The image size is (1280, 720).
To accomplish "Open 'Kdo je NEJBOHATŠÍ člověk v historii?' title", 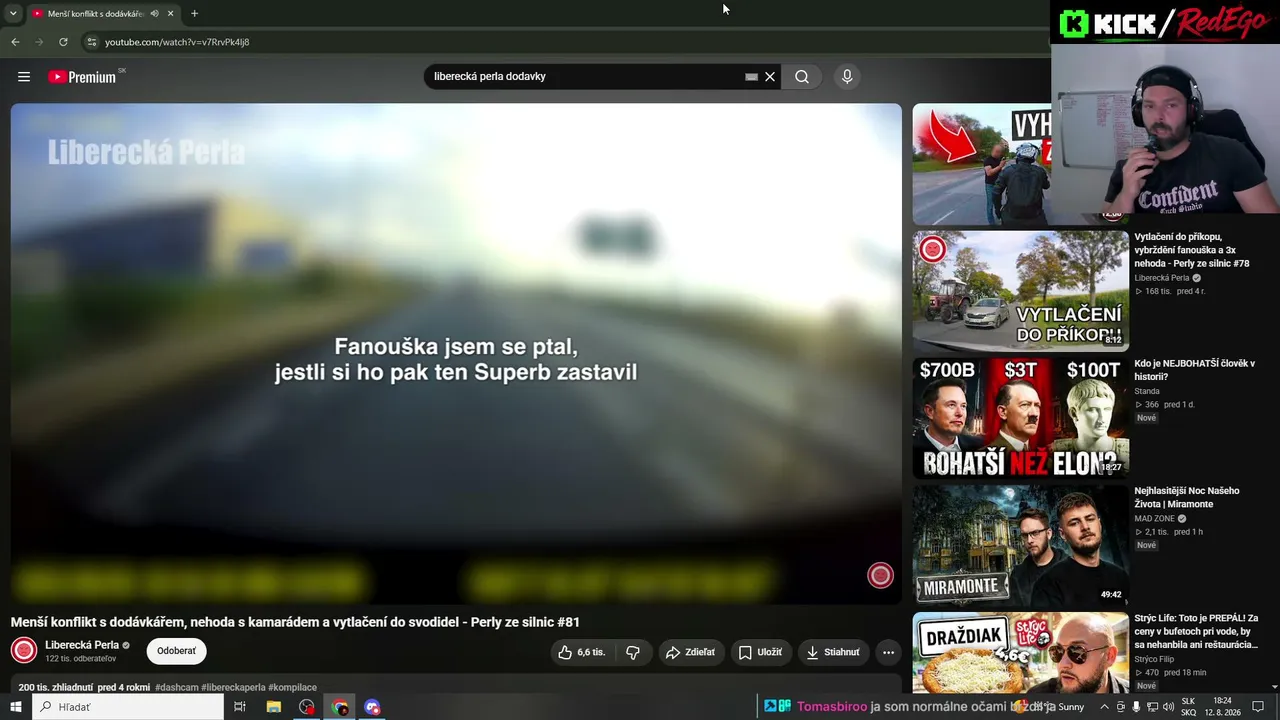I will point(1194,370).
